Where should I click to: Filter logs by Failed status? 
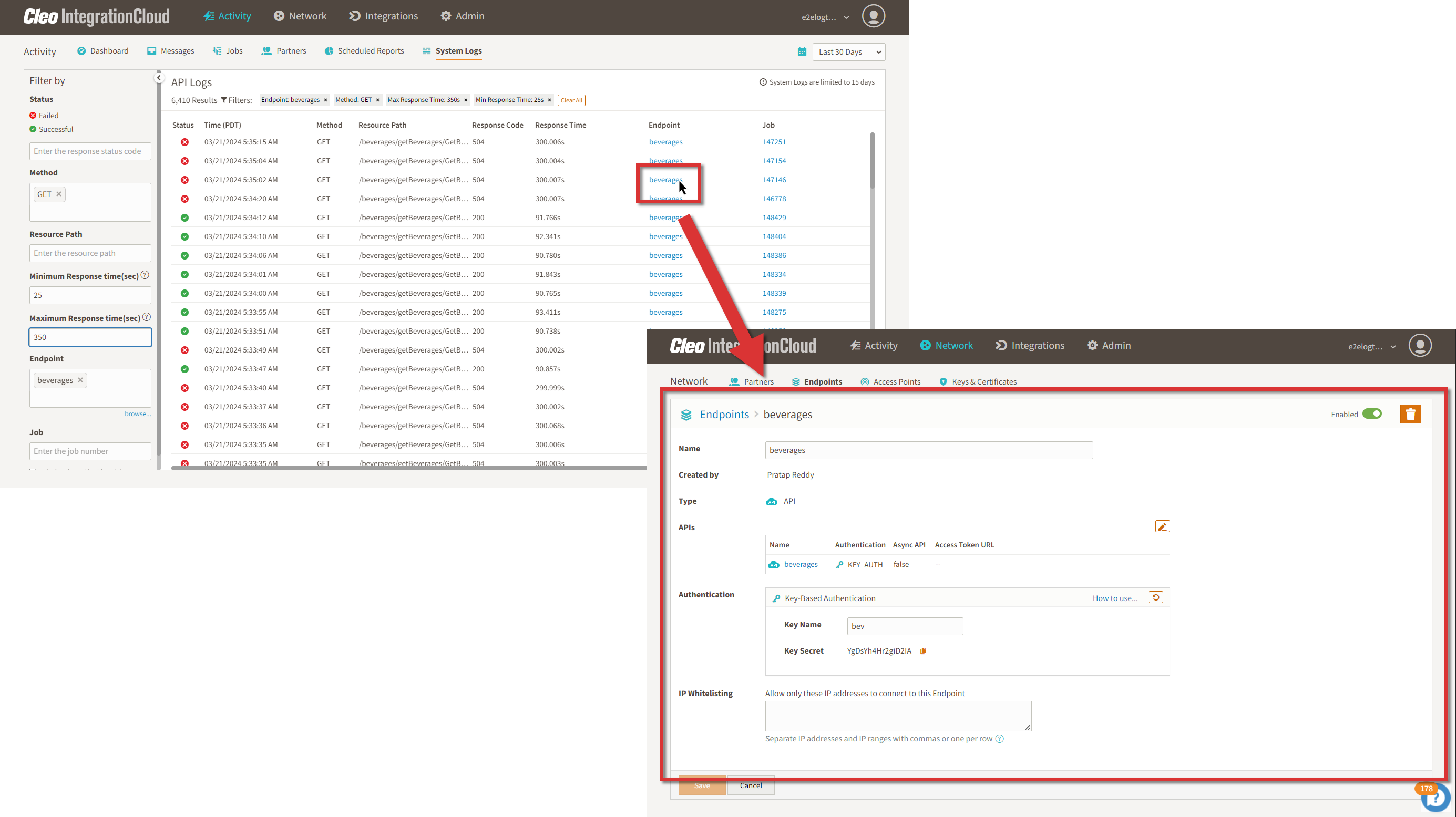click(x=44, y=116)
